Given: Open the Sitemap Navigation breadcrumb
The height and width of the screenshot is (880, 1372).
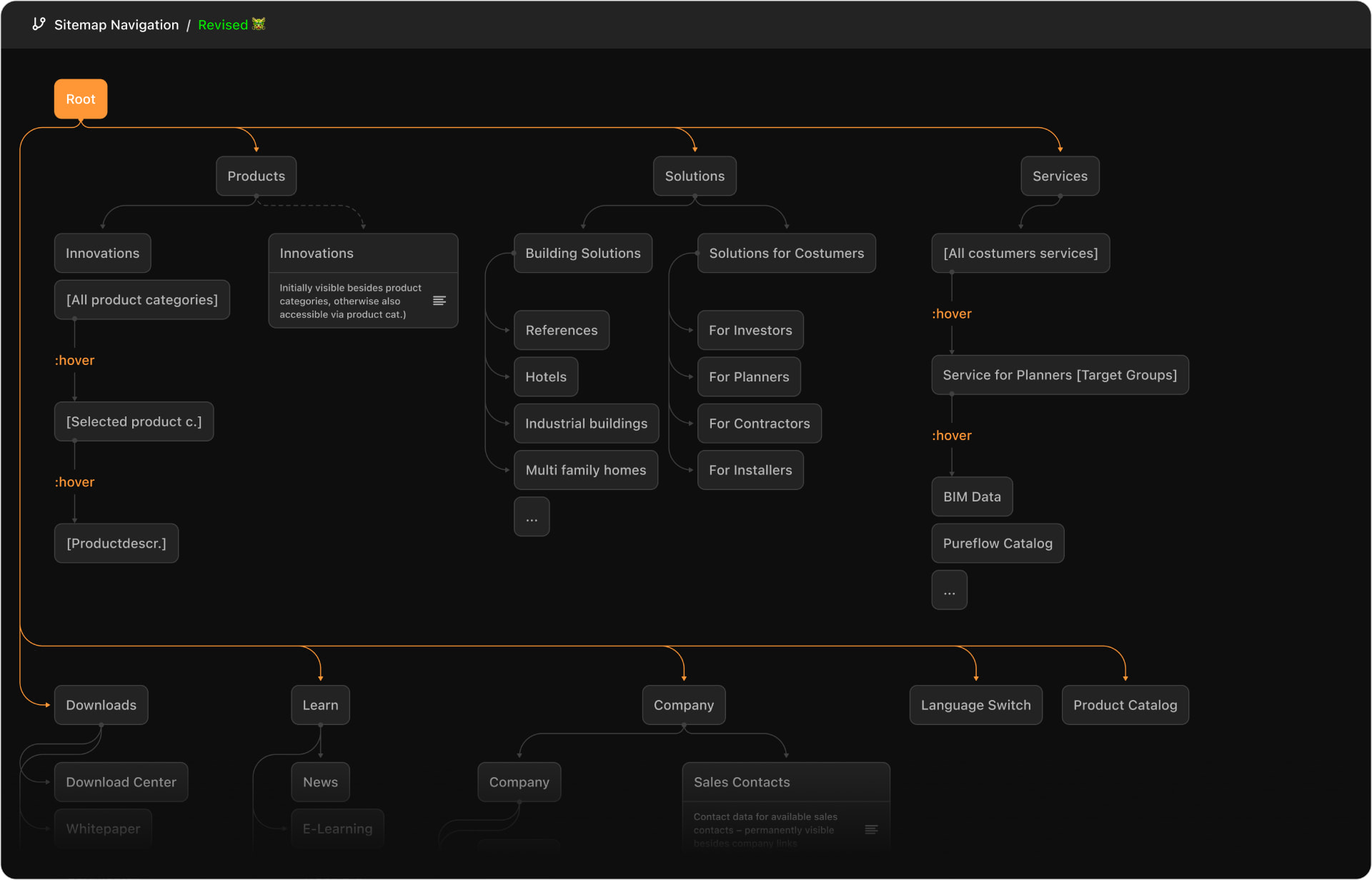Looking at the screenshot, I should (x=116, y=25).
